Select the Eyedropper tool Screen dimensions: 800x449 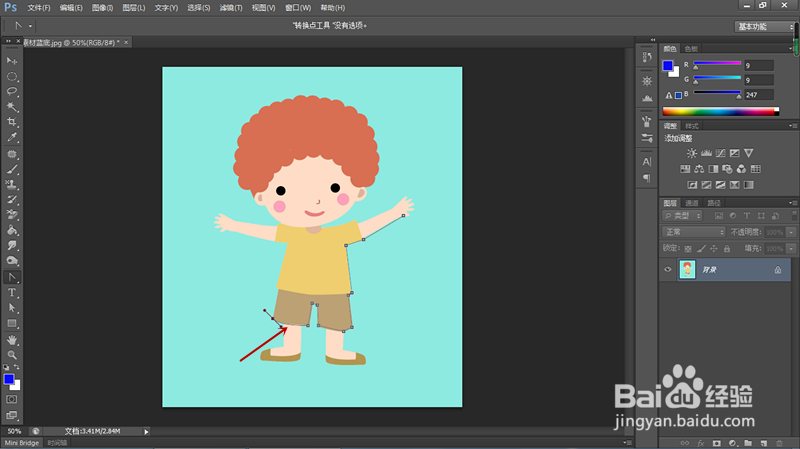[x=12, y=137]
